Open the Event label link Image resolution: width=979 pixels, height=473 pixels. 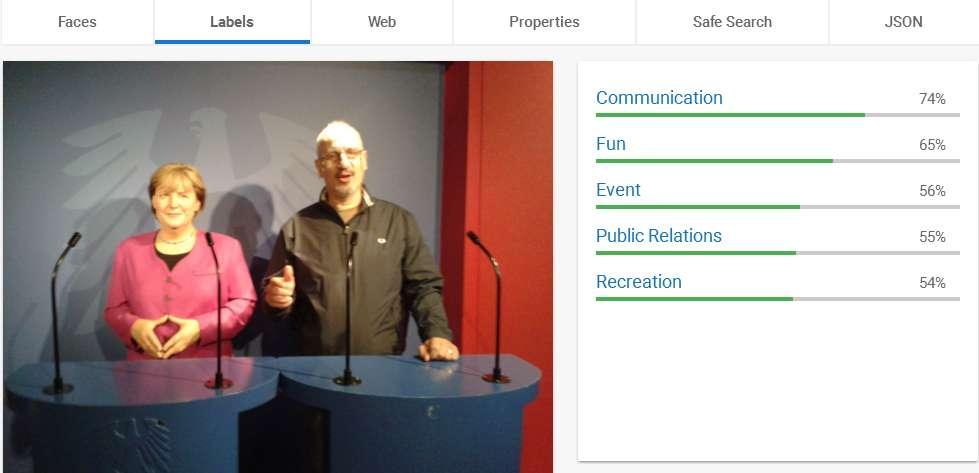(618, 190)
